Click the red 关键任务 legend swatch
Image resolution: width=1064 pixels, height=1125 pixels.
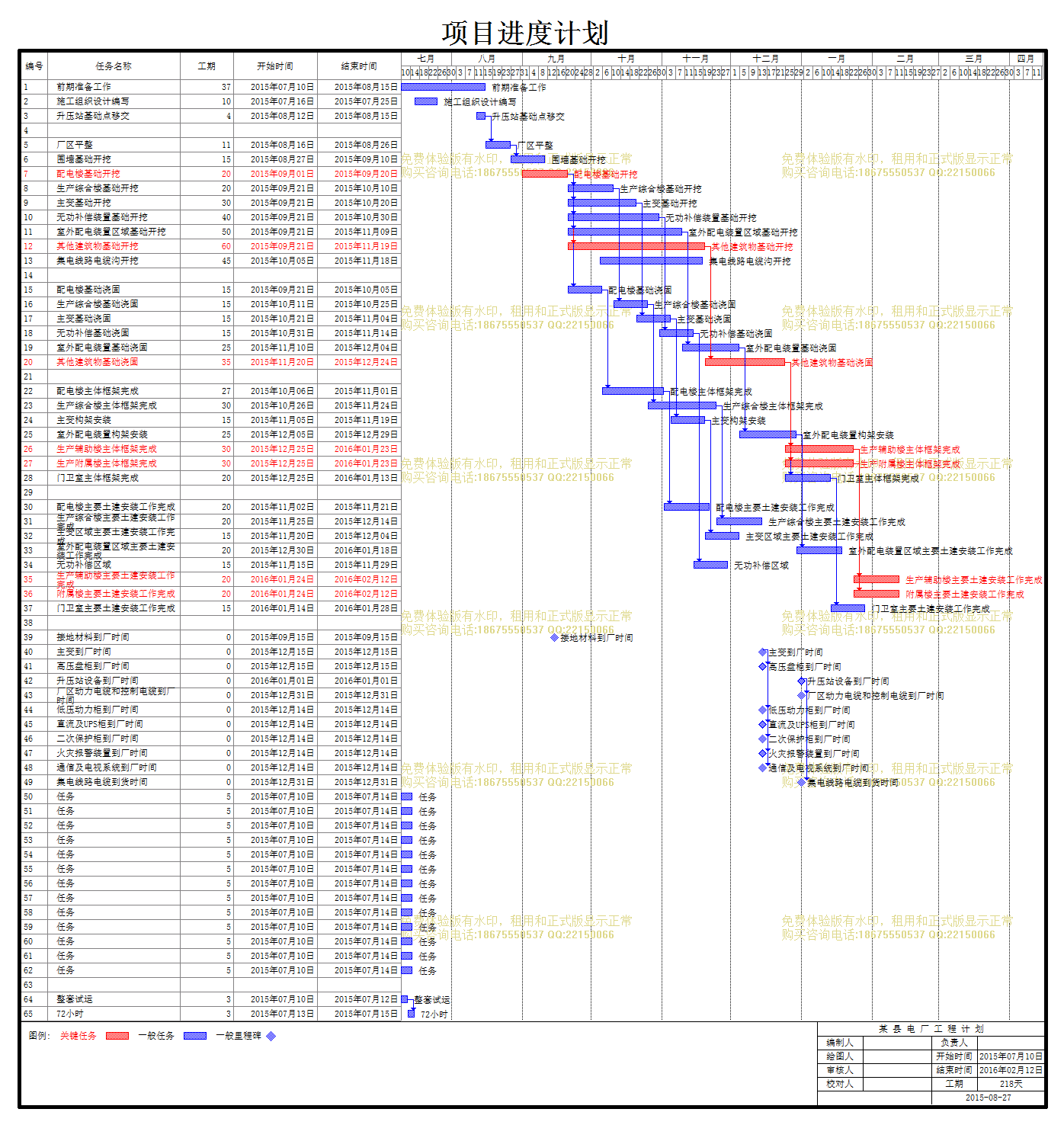tap(117, 1036)
